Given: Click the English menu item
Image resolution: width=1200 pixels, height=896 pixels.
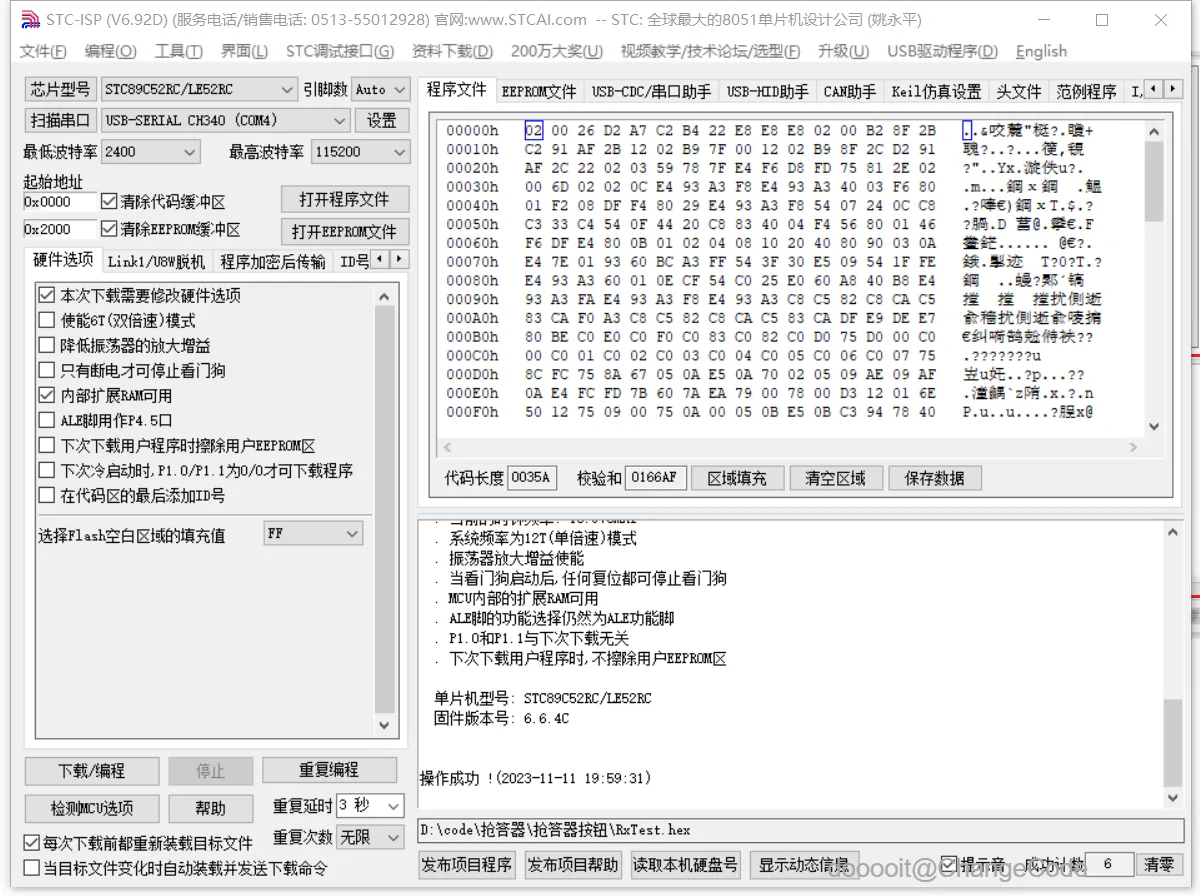Looking at the screenshot, I should click(1040, 51).
